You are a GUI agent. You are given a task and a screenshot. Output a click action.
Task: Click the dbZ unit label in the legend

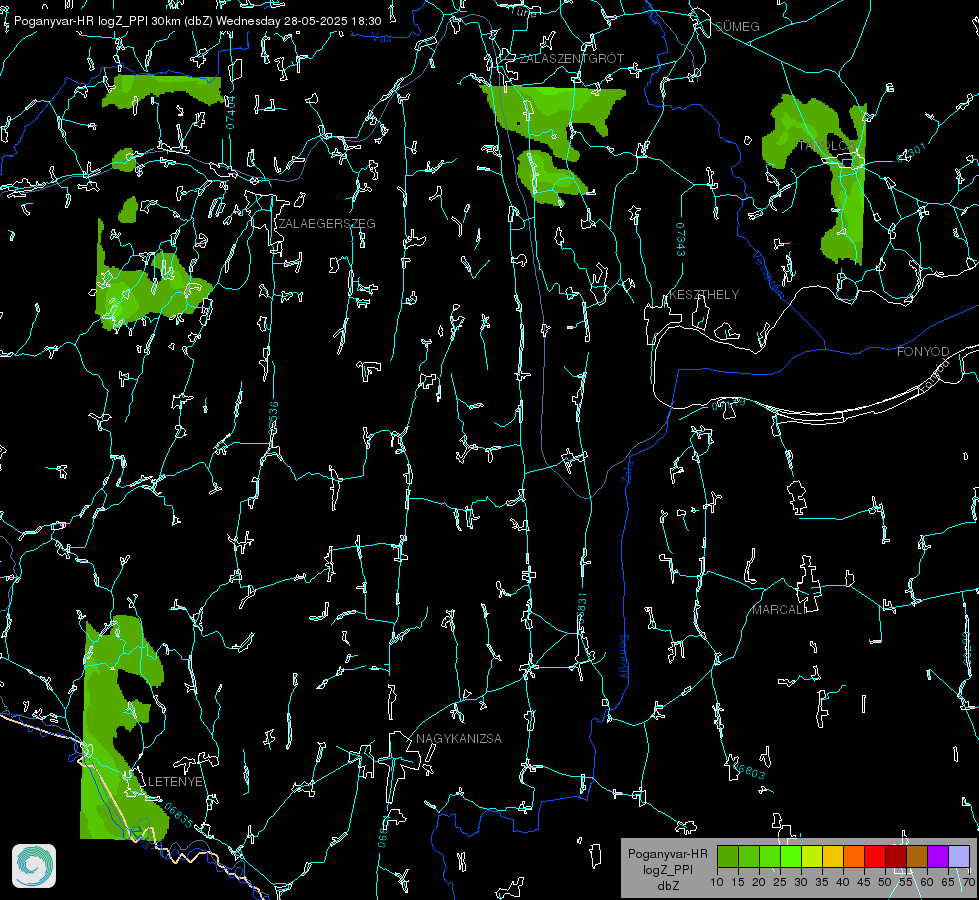click(x=667, y=886)
